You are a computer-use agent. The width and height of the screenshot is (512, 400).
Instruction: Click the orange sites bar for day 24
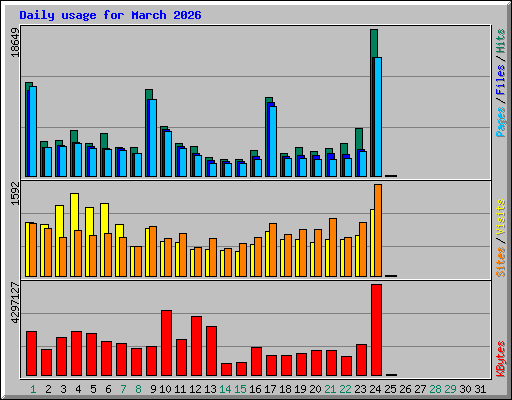[x=378, y=230]
